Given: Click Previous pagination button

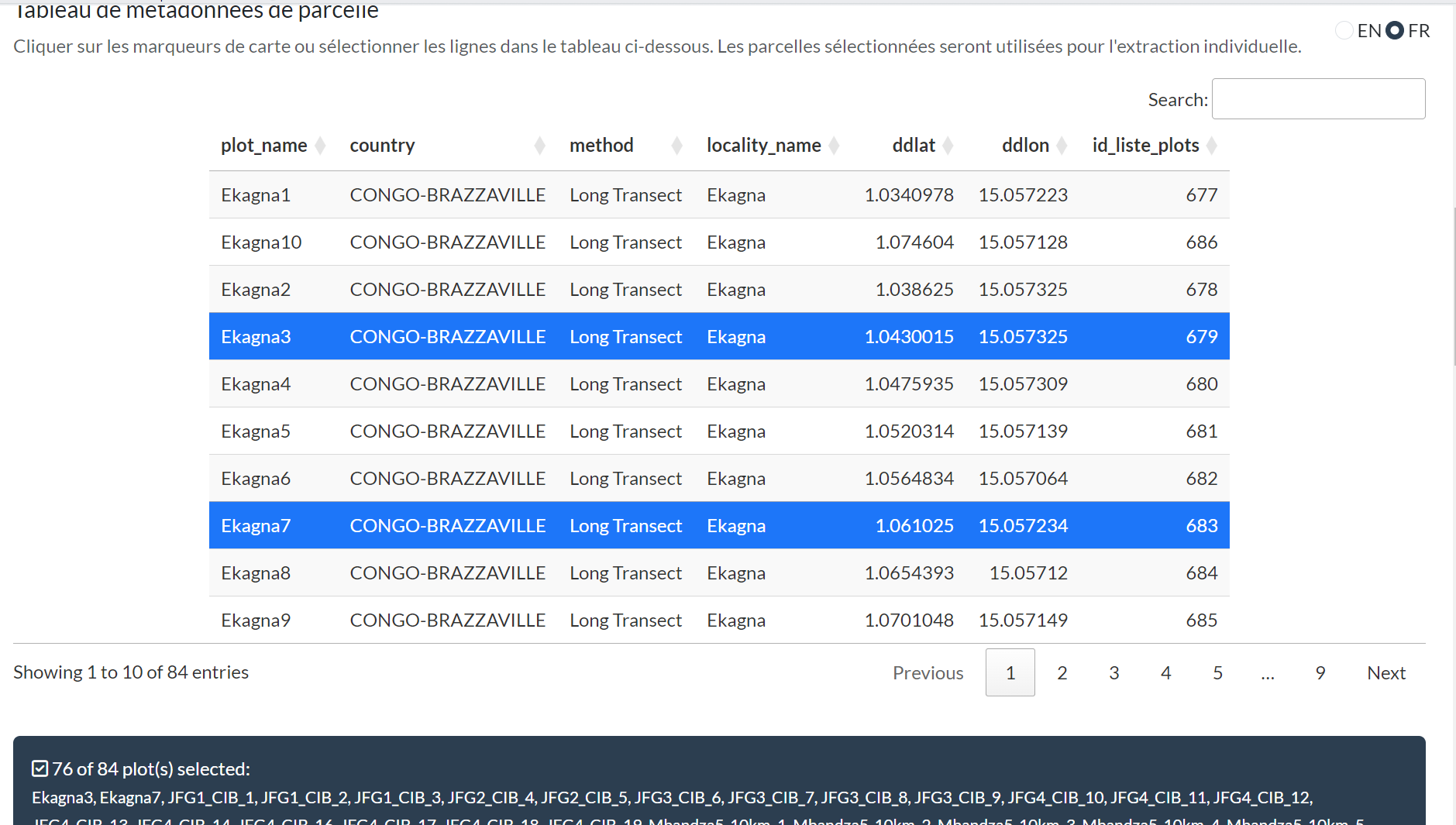Looking at the screenshot, I should click(x=928, y=672).
